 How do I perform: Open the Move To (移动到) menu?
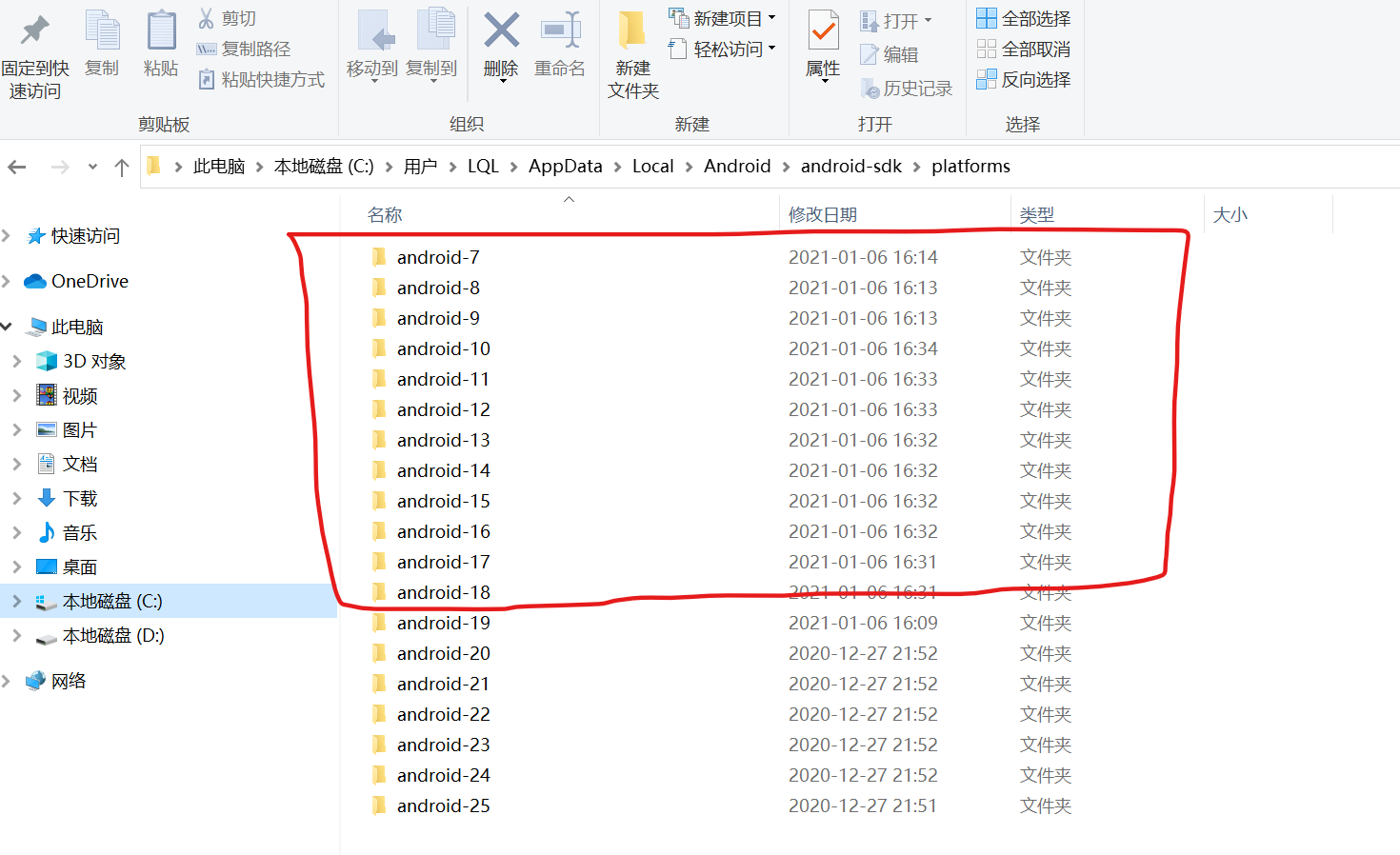coord(372,46)
